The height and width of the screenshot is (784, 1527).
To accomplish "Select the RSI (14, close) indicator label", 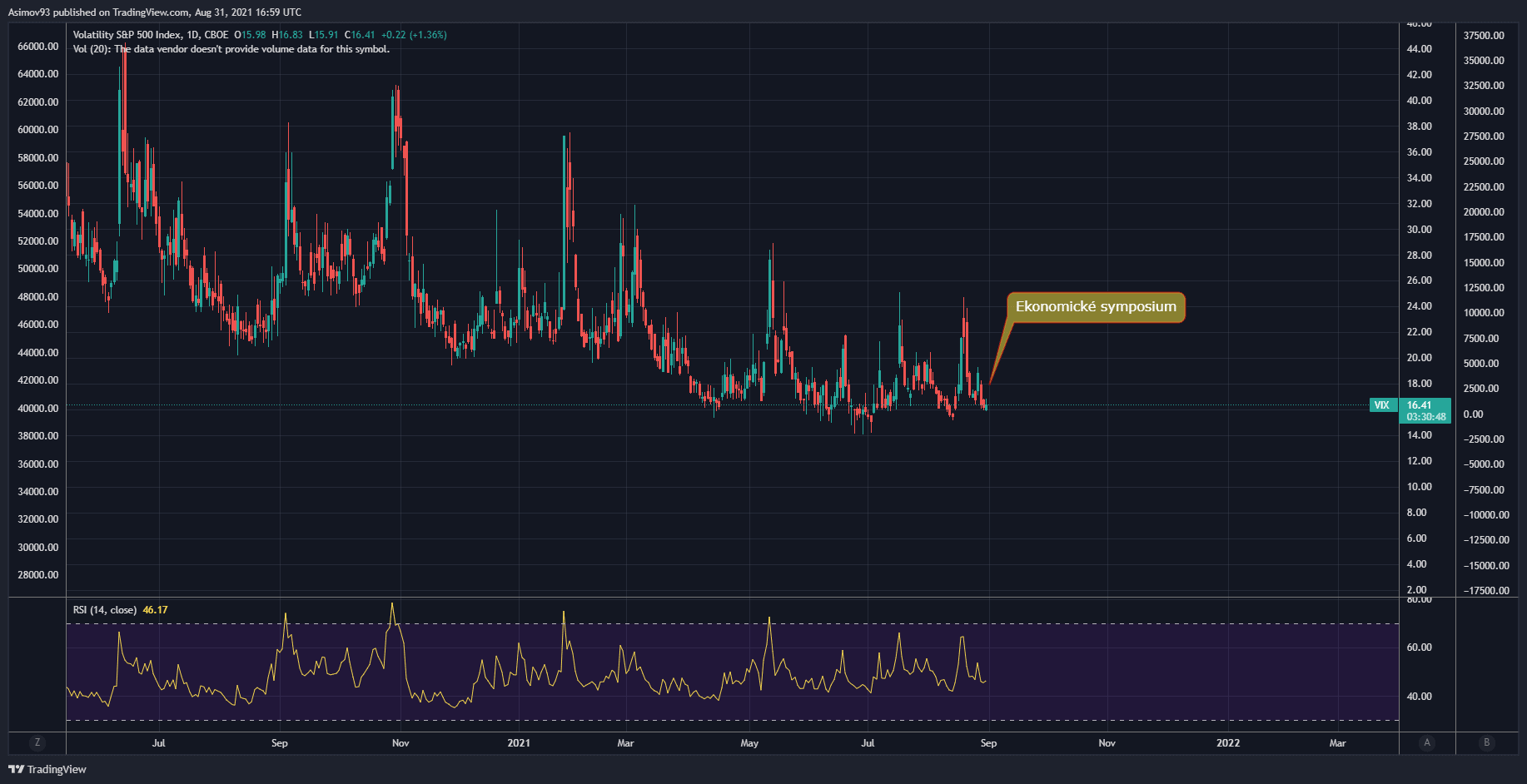I will 104,610.
